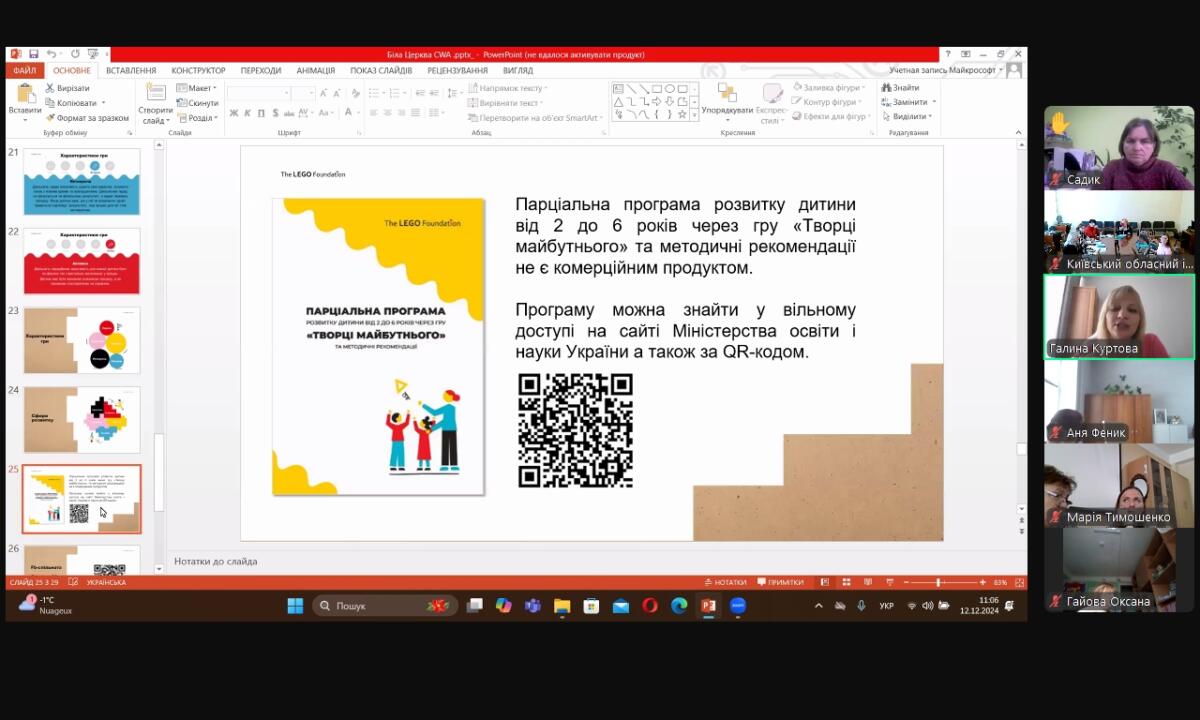Open the font name combo box
This screenshot has width=1200, height=720.
258,93
